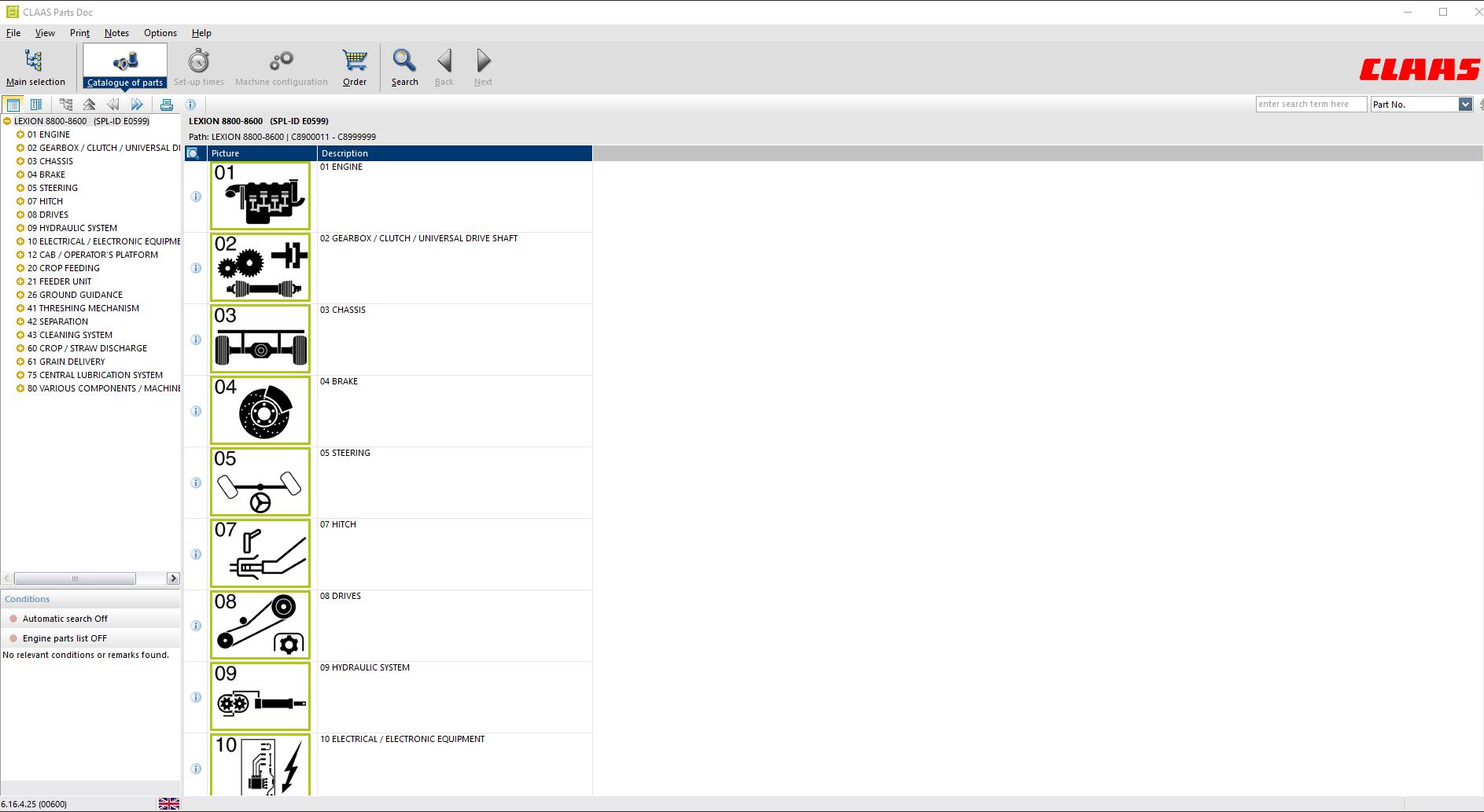
Task: Show info for the 05 STEERING row
Action: tap(196, 483)
